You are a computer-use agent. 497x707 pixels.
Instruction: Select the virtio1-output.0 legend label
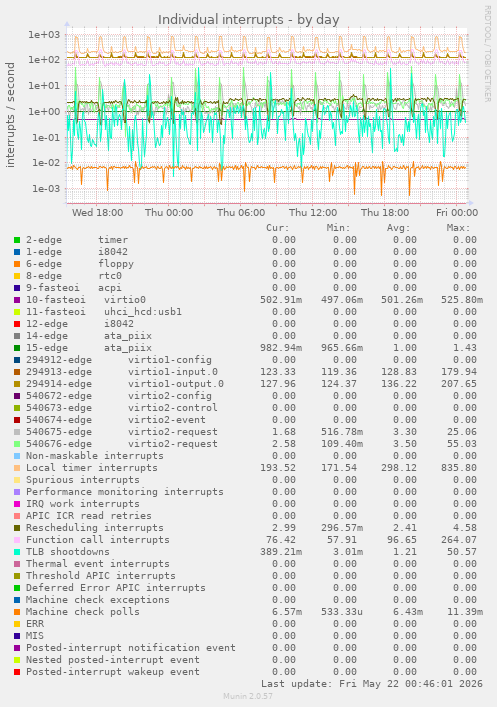coord(176,384)
